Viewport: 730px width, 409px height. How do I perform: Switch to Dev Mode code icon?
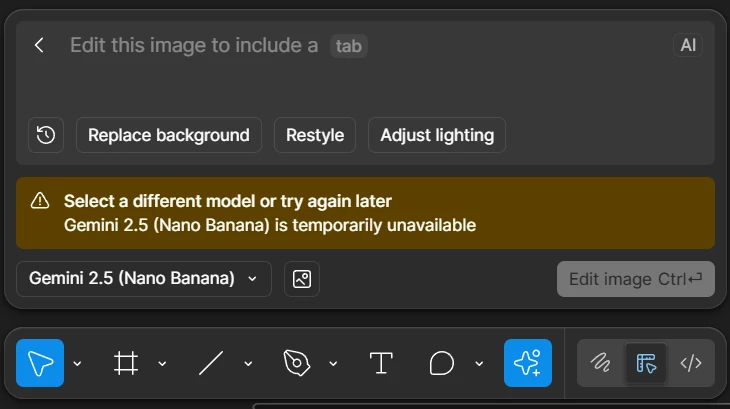coord(690,363)
